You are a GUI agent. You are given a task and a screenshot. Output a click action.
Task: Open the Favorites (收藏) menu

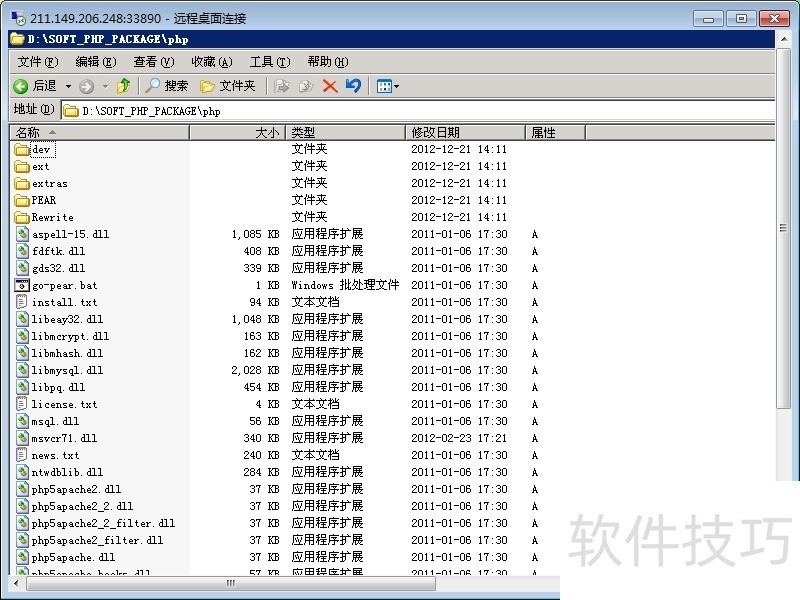click(211, 62)
